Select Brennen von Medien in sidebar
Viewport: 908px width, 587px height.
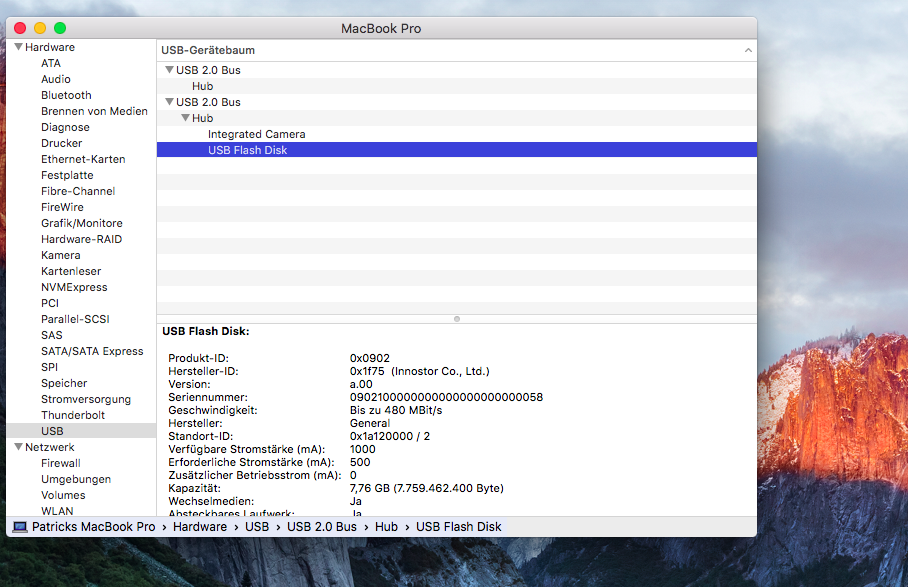[x=94, y=111]
